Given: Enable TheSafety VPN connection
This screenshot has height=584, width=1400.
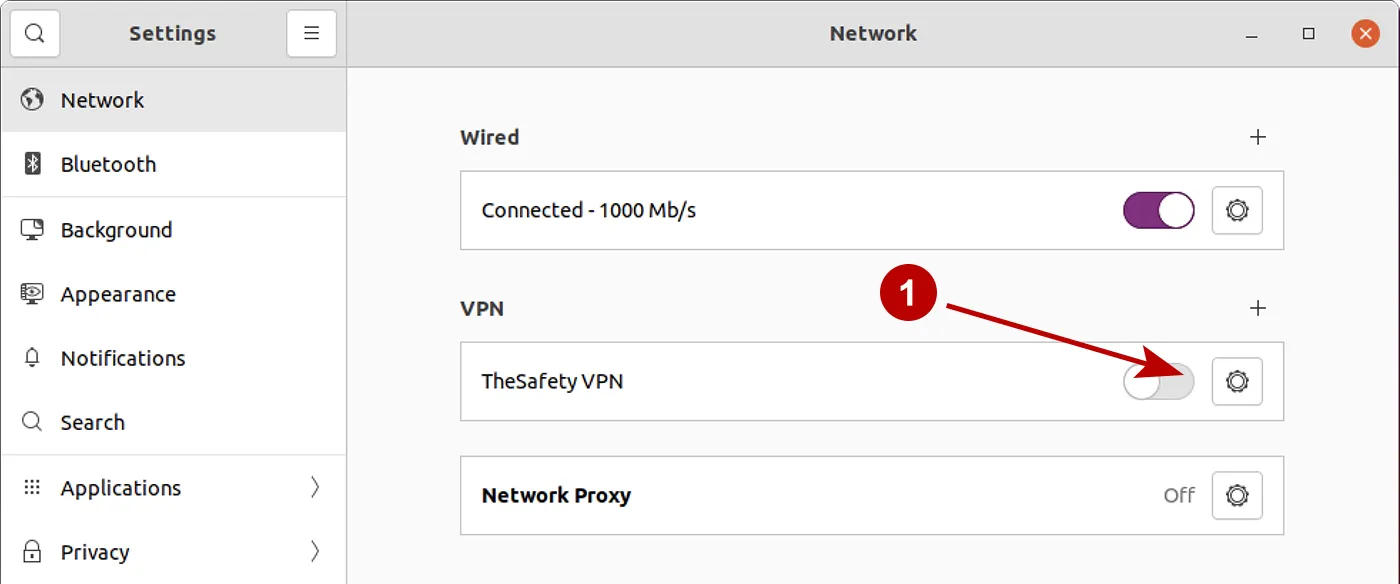Looking at the screenshot, I should (x=1158, y=381).
